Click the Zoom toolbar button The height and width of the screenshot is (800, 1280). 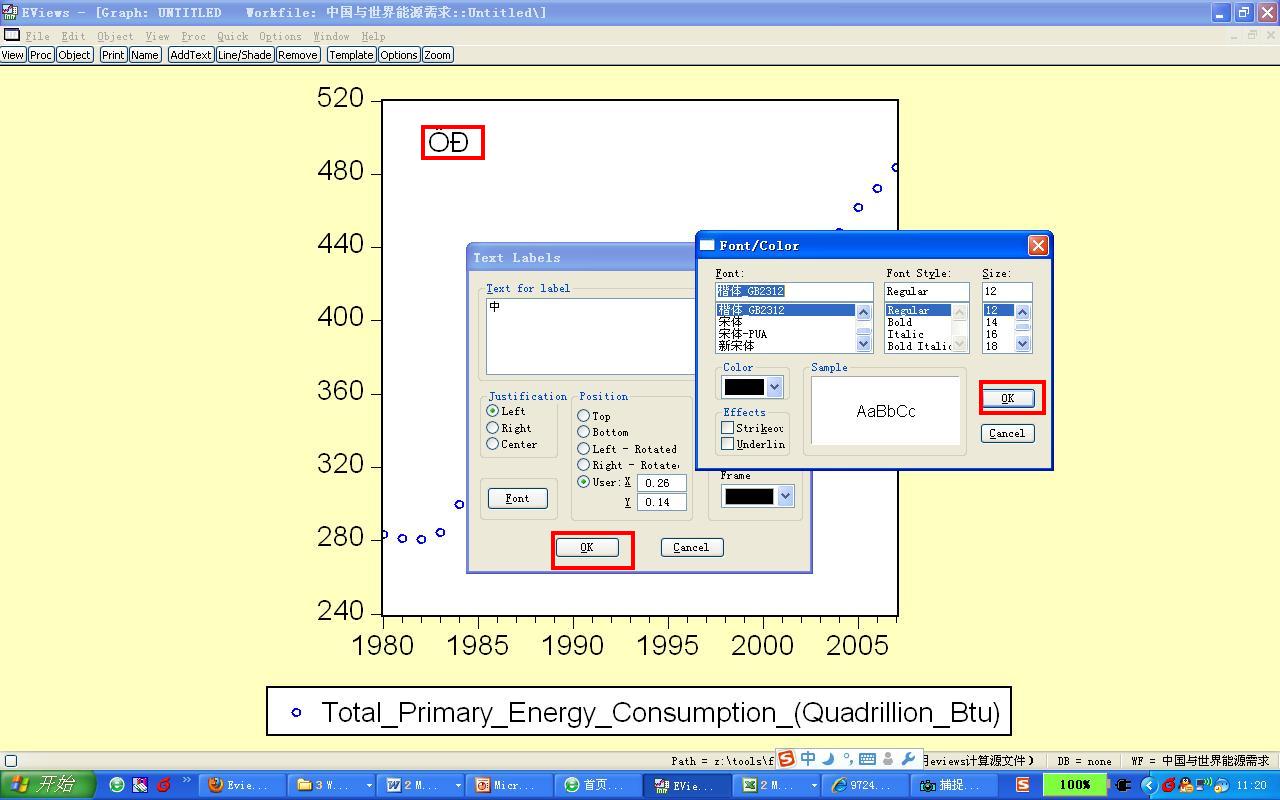[x=437, y=55]
